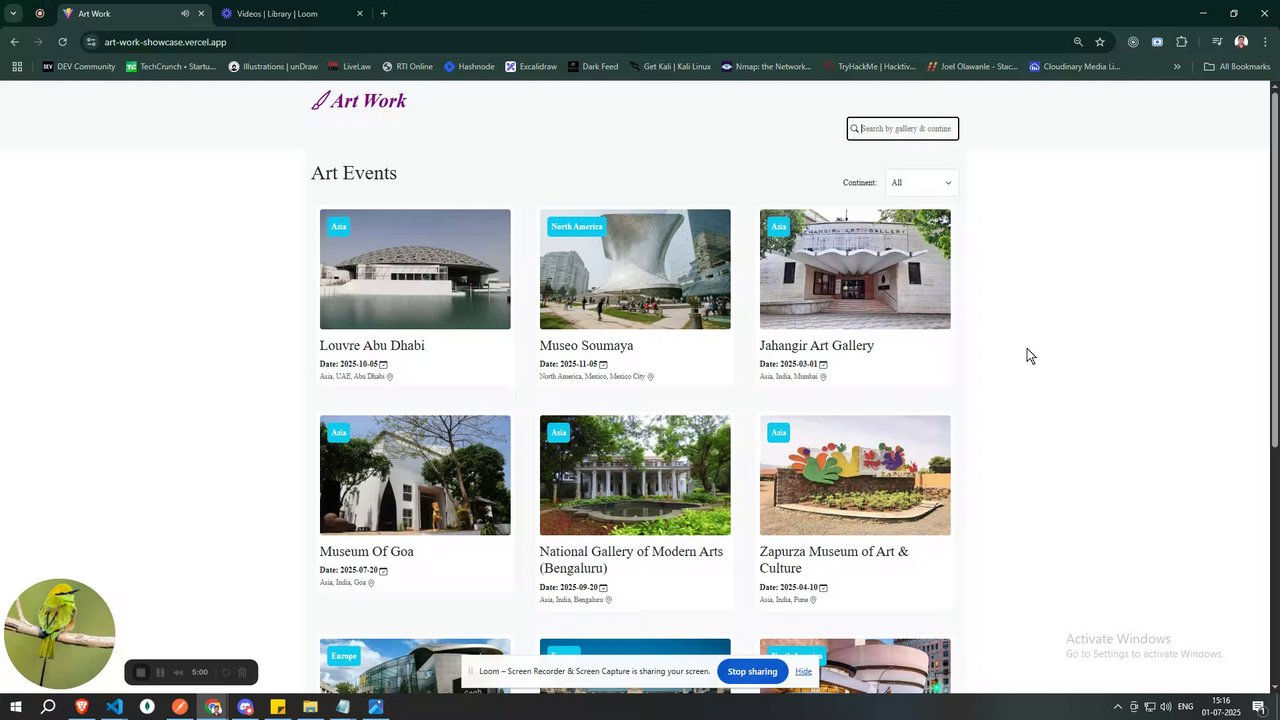Click location pin next to Bengaluru
This screenshot has height=720, width=1280.
(x=608, y=600)
